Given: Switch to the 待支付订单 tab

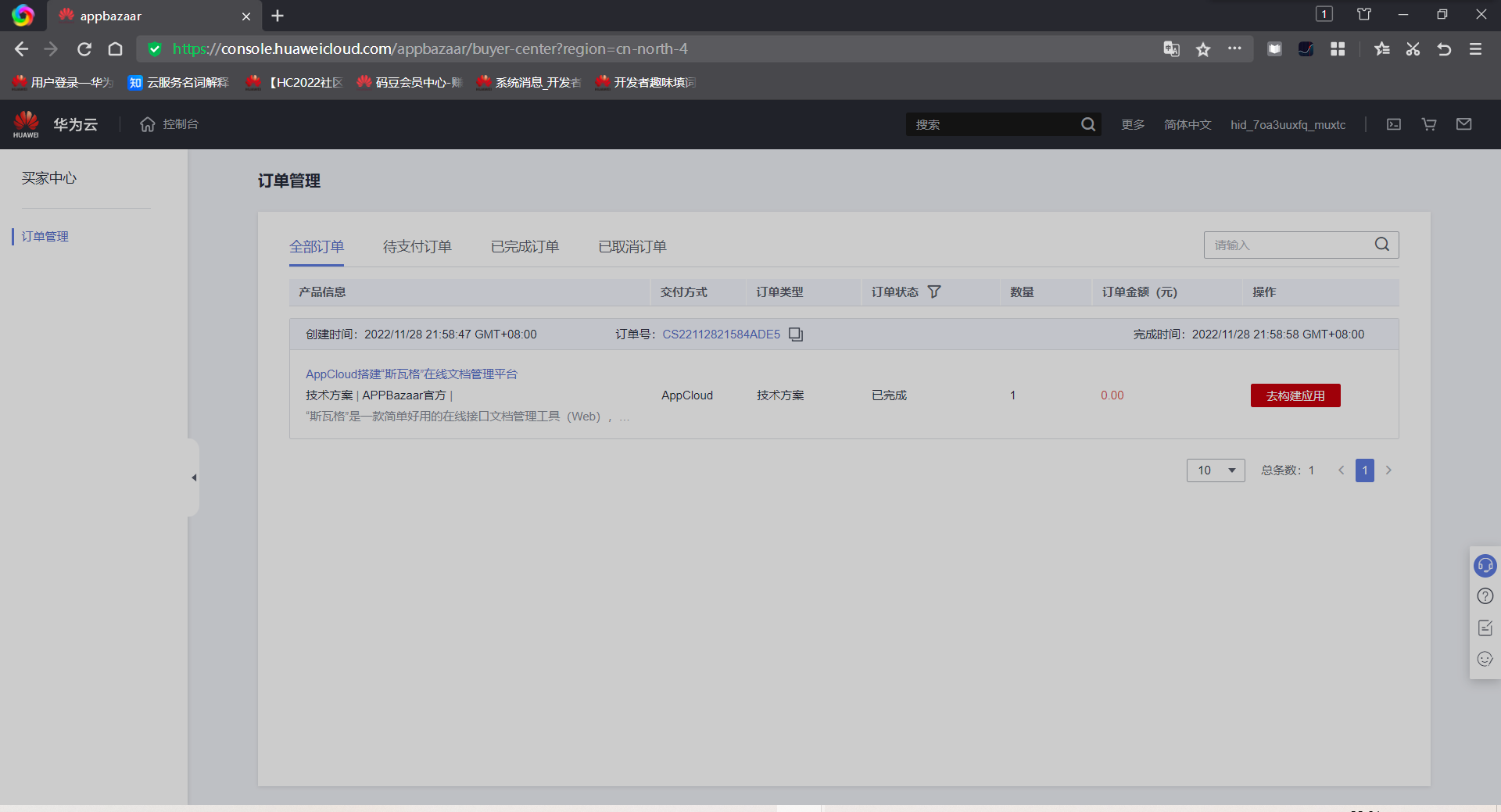Looking at the screenshot, I should point(417,247).
